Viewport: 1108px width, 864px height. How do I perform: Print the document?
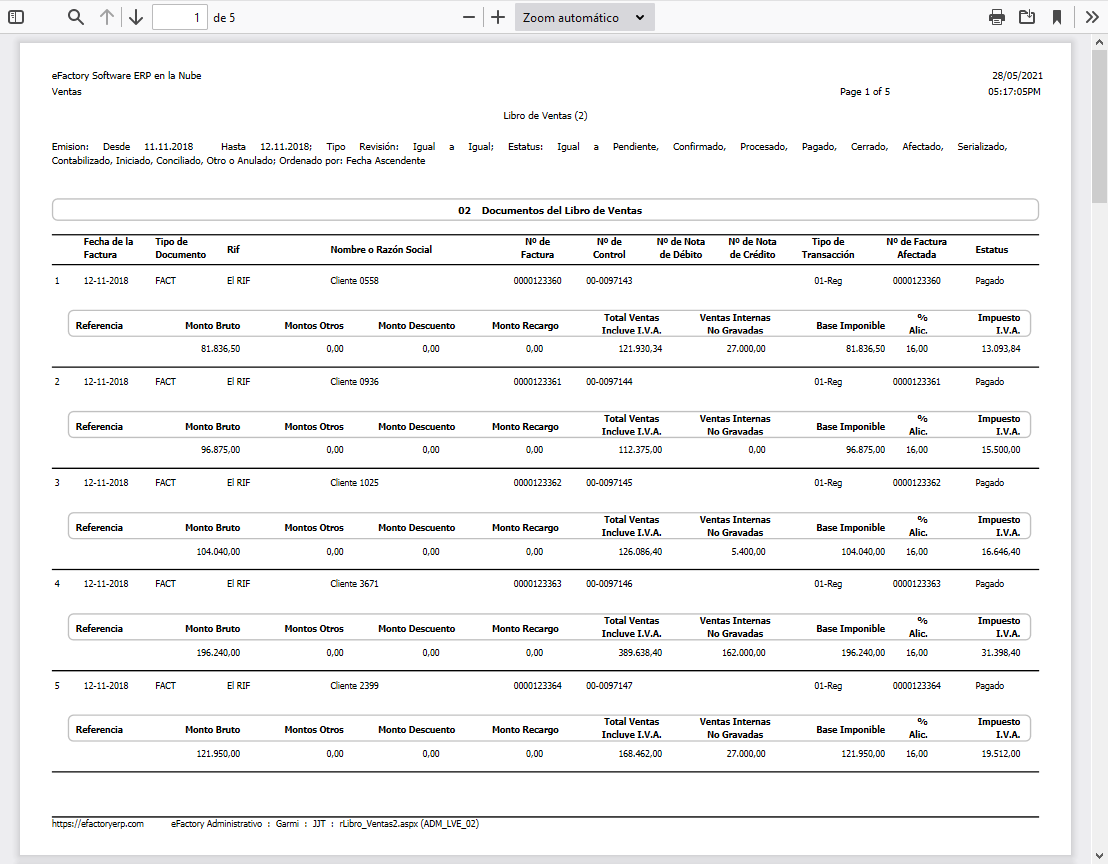click(997, 17)
